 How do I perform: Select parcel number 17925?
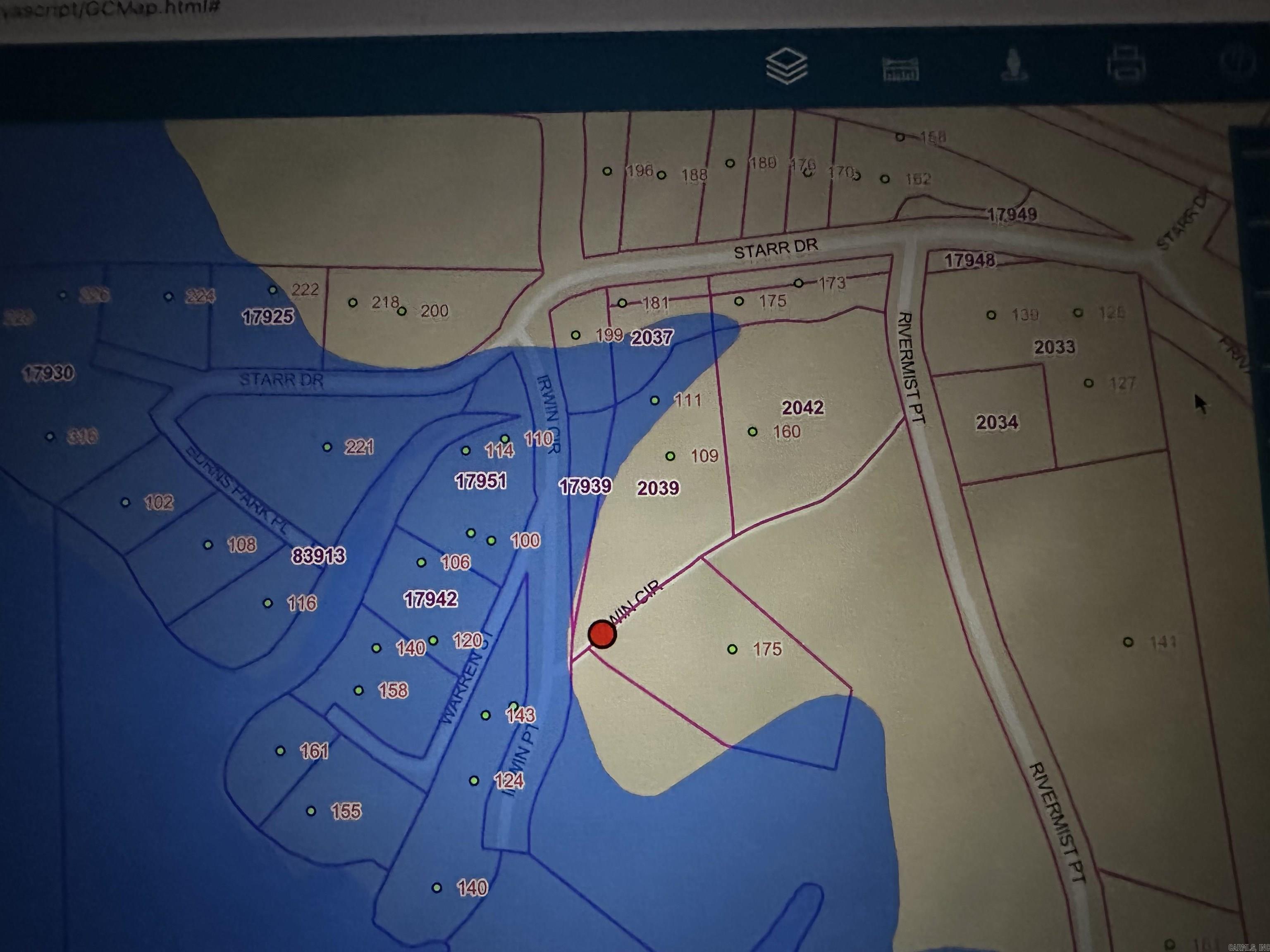point(267,317)
